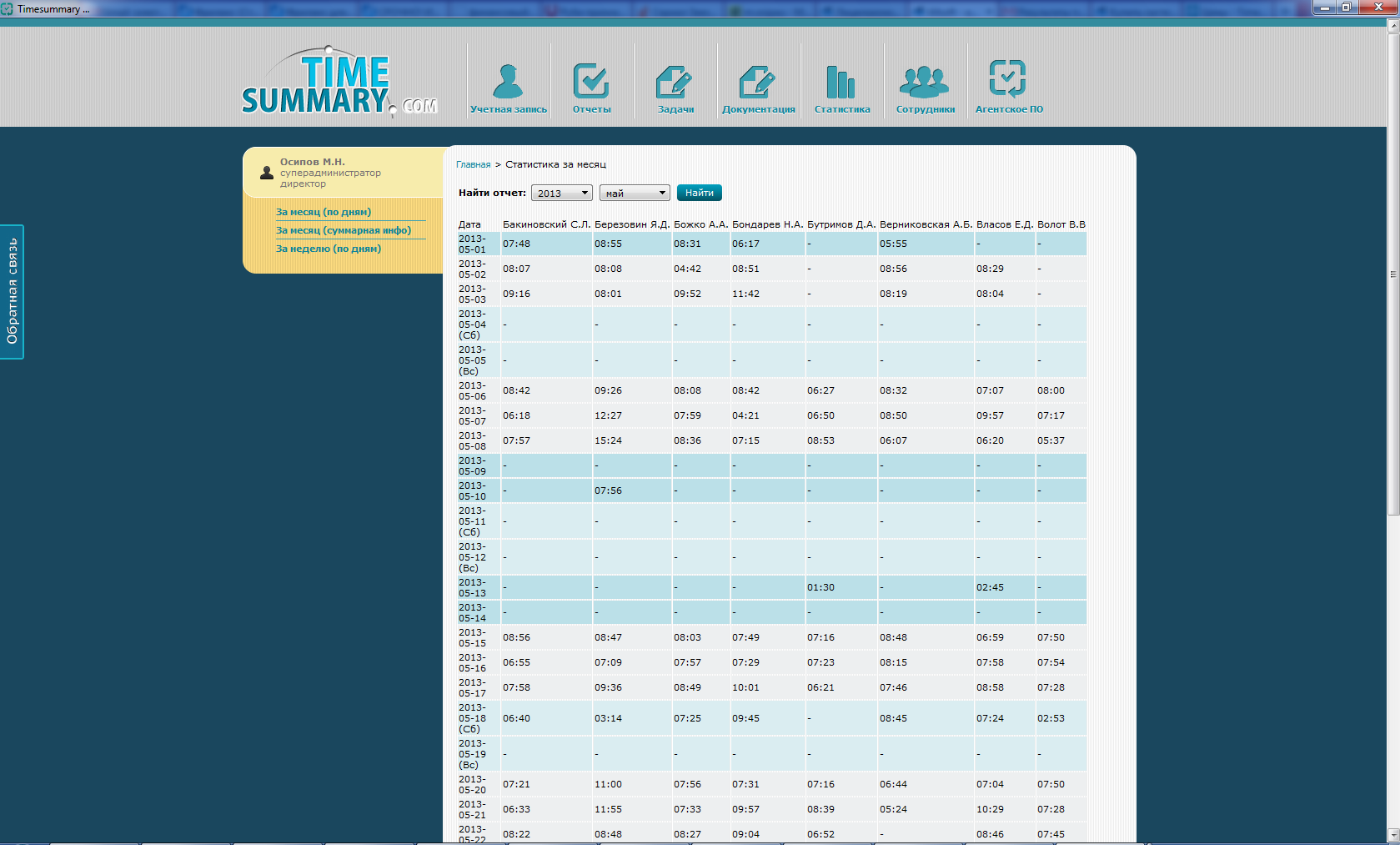1400x845 pixels.
Task: Follow the Главная breadcrumb link
Action: tap(473, 165)
